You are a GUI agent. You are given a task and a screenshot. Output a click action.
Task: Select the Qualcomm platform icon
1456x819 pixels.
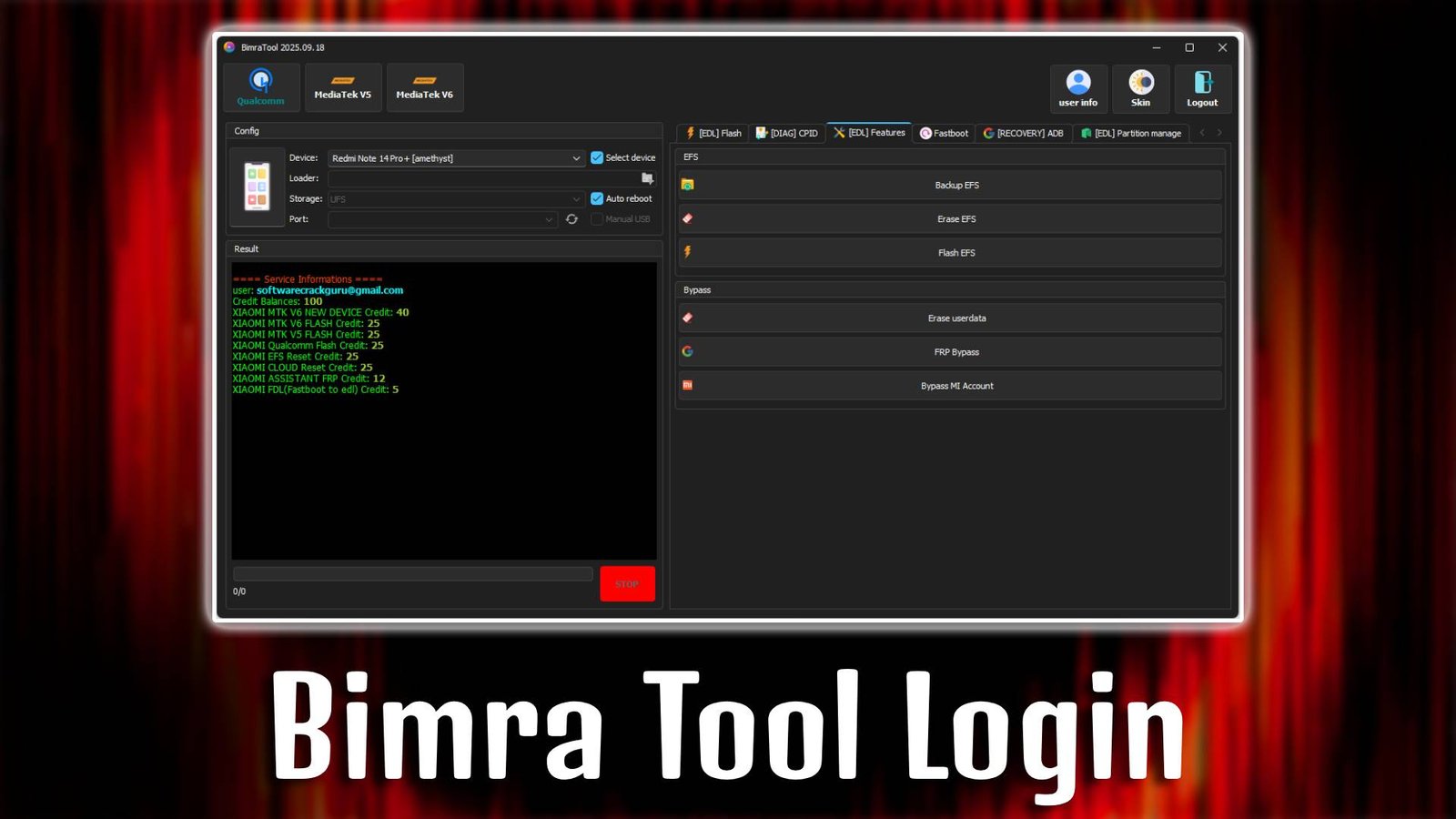[x=260, y=86]
